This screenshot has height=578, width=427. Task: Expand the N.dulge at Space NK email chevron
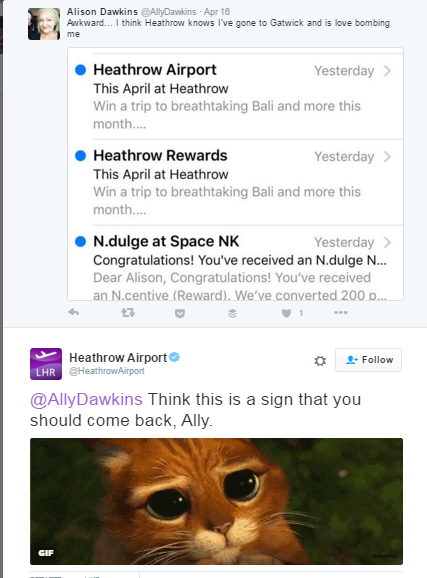pos(387,243)
